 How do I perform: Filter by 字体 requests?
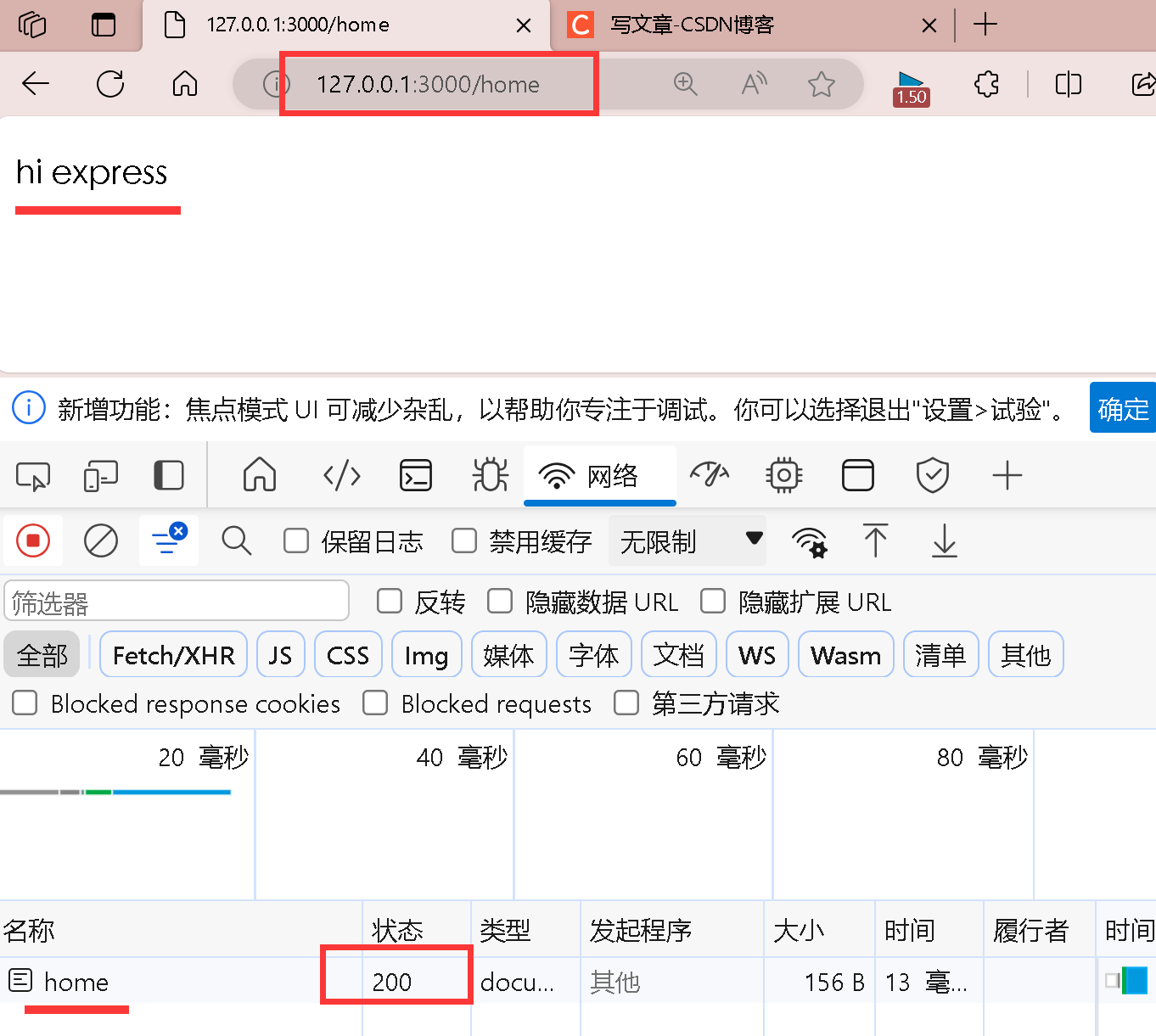pyautogui.click(x=594, y=654)
